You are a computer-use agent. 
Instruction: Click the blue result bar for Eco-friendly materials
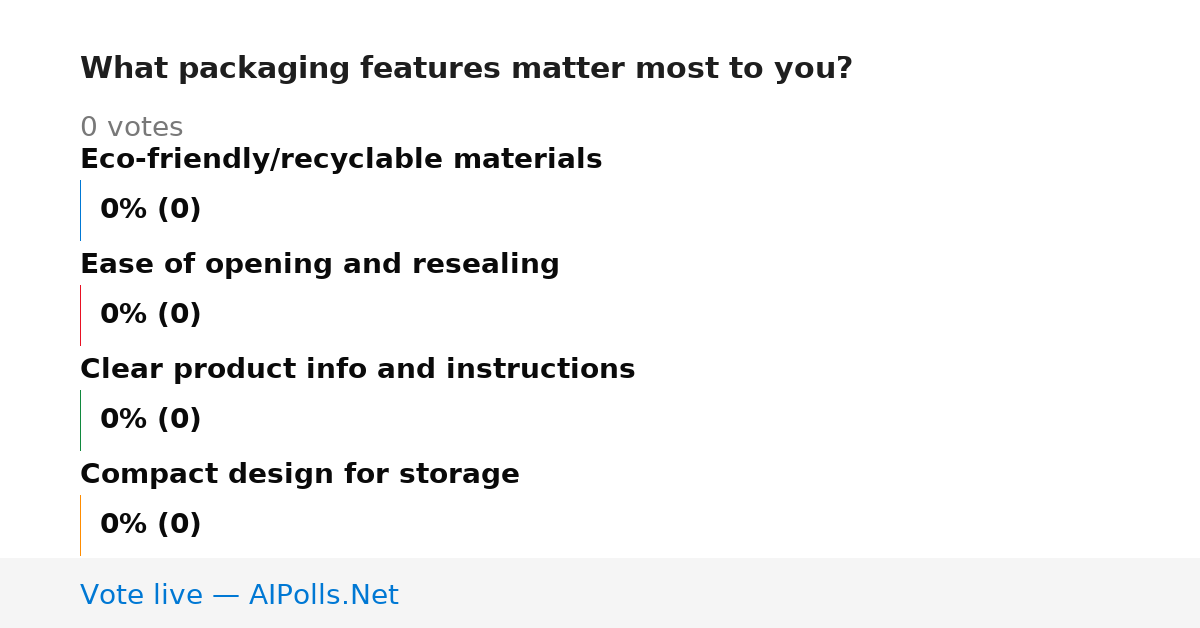80,210
